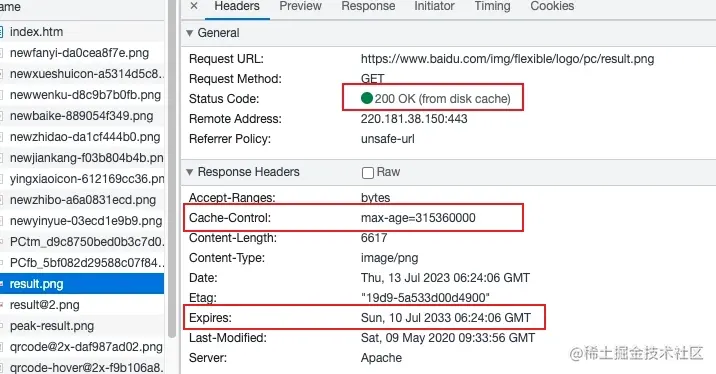Switch to the Initiator tab
716x374 pixels.
434,6
